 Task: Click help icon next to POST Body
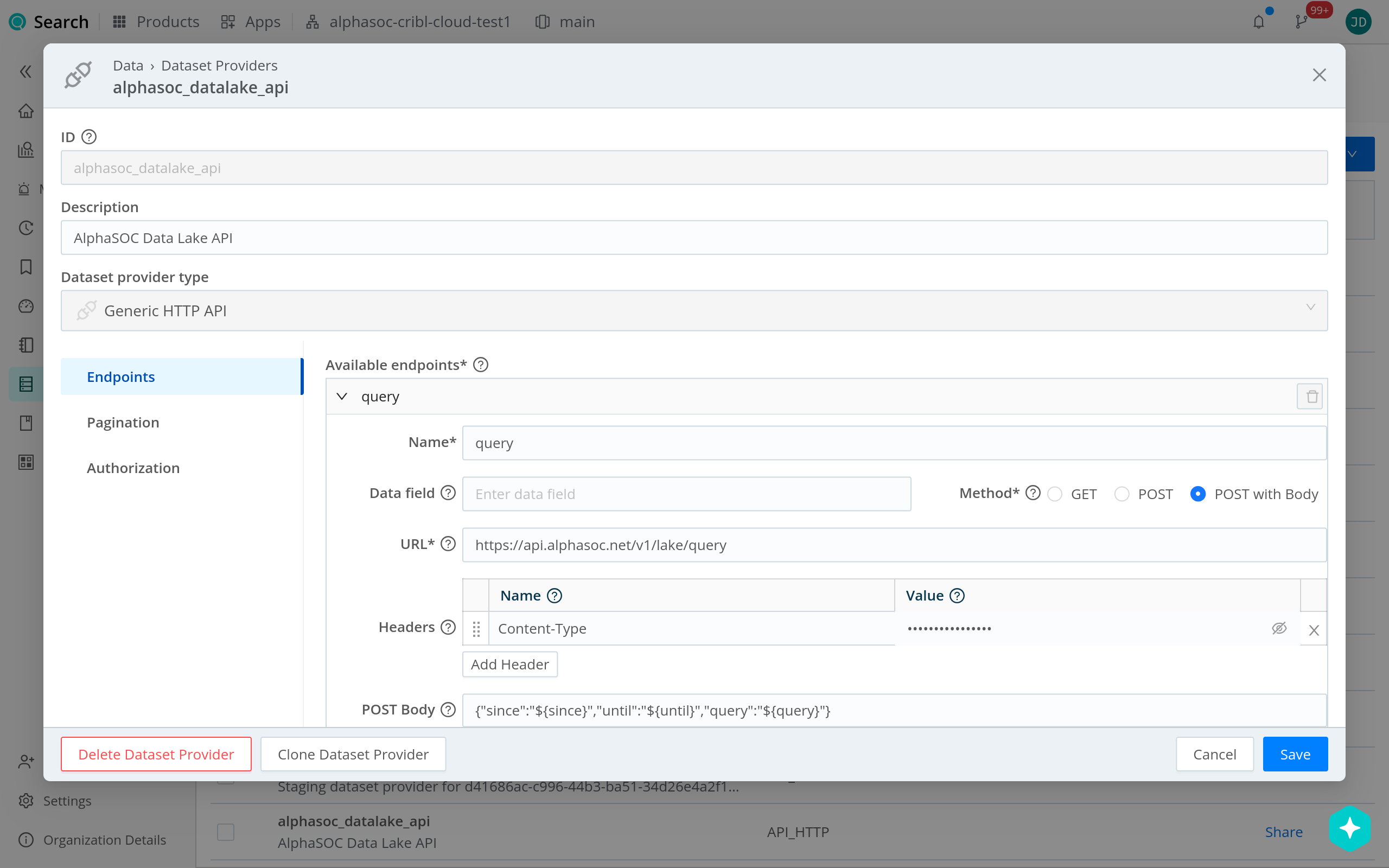pyautogui.click(x=448, y=710)
